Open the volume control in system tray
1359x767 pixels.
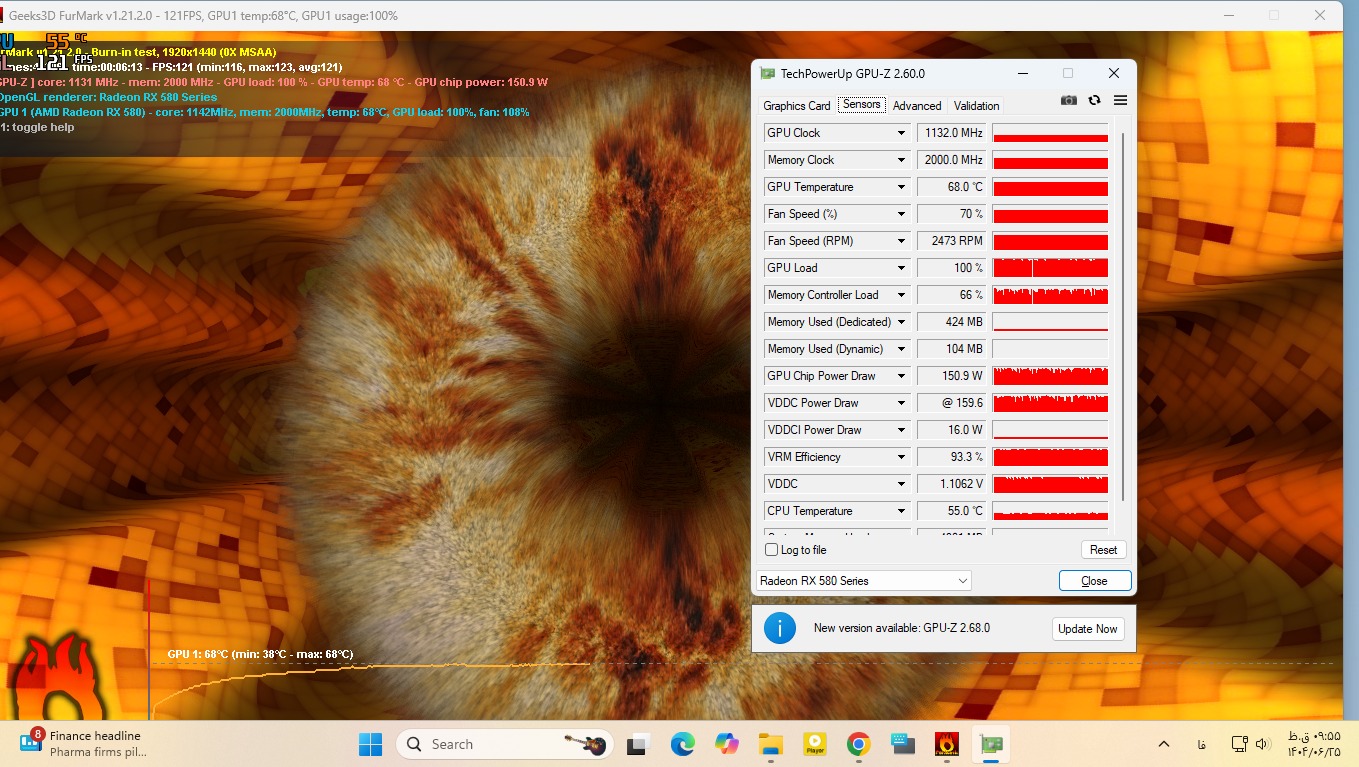[1262, 745]
